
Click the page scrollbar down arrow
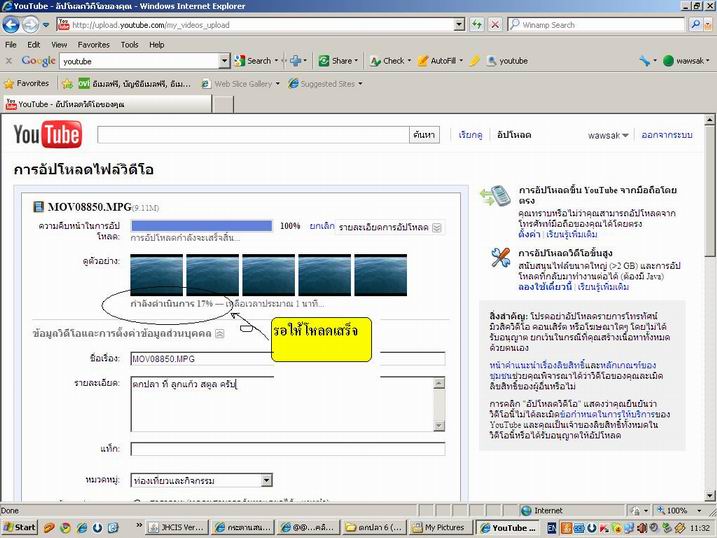pos(710,495)
